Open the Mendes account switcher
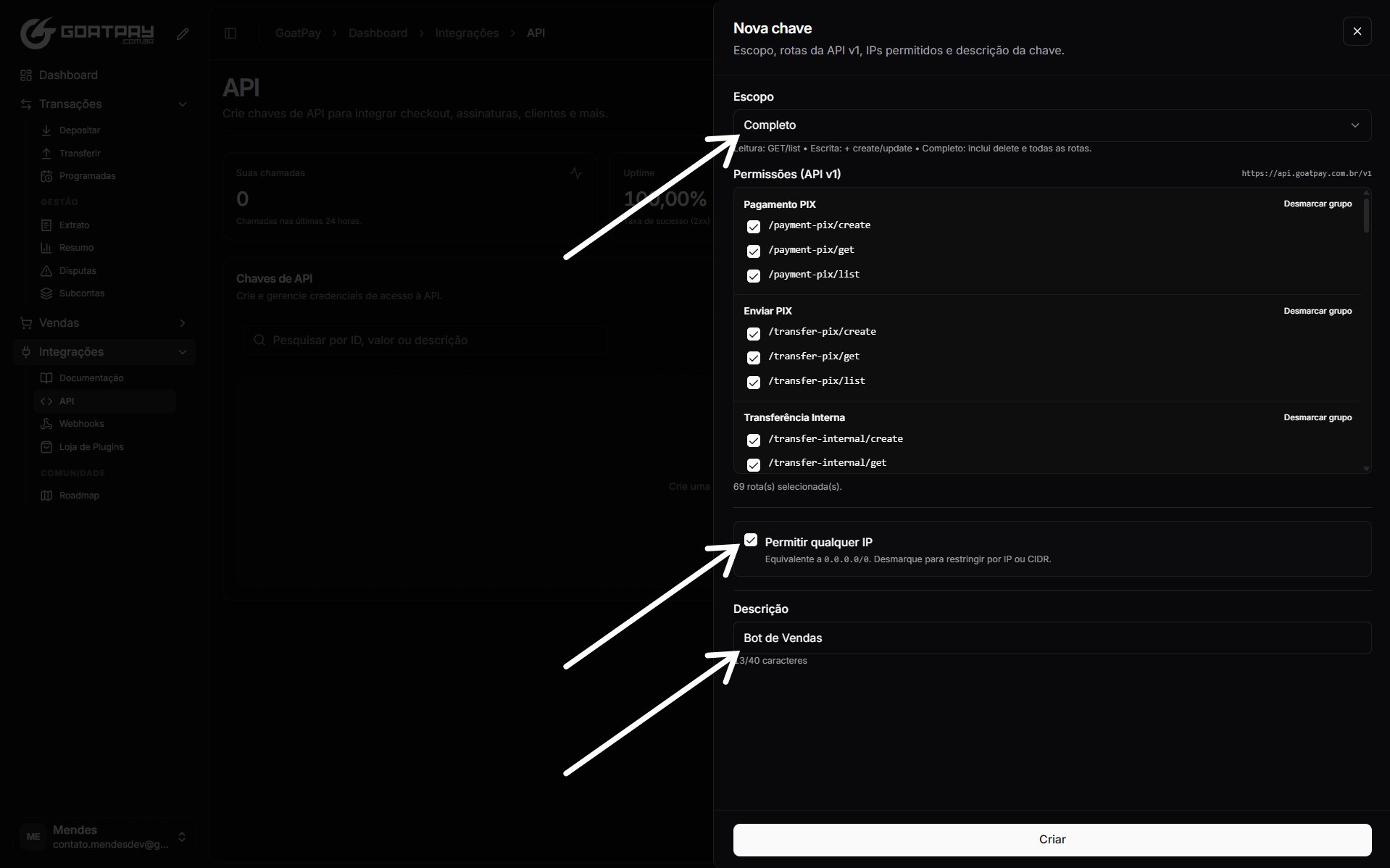Image resolution: width=1390 pixels, height=868 pixels. point(104,837)
